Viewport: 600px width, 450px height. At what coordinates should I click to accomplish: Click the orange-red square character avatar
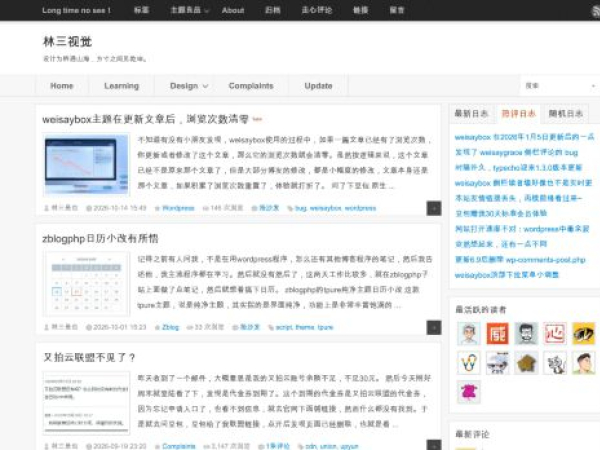pos(497,333)
